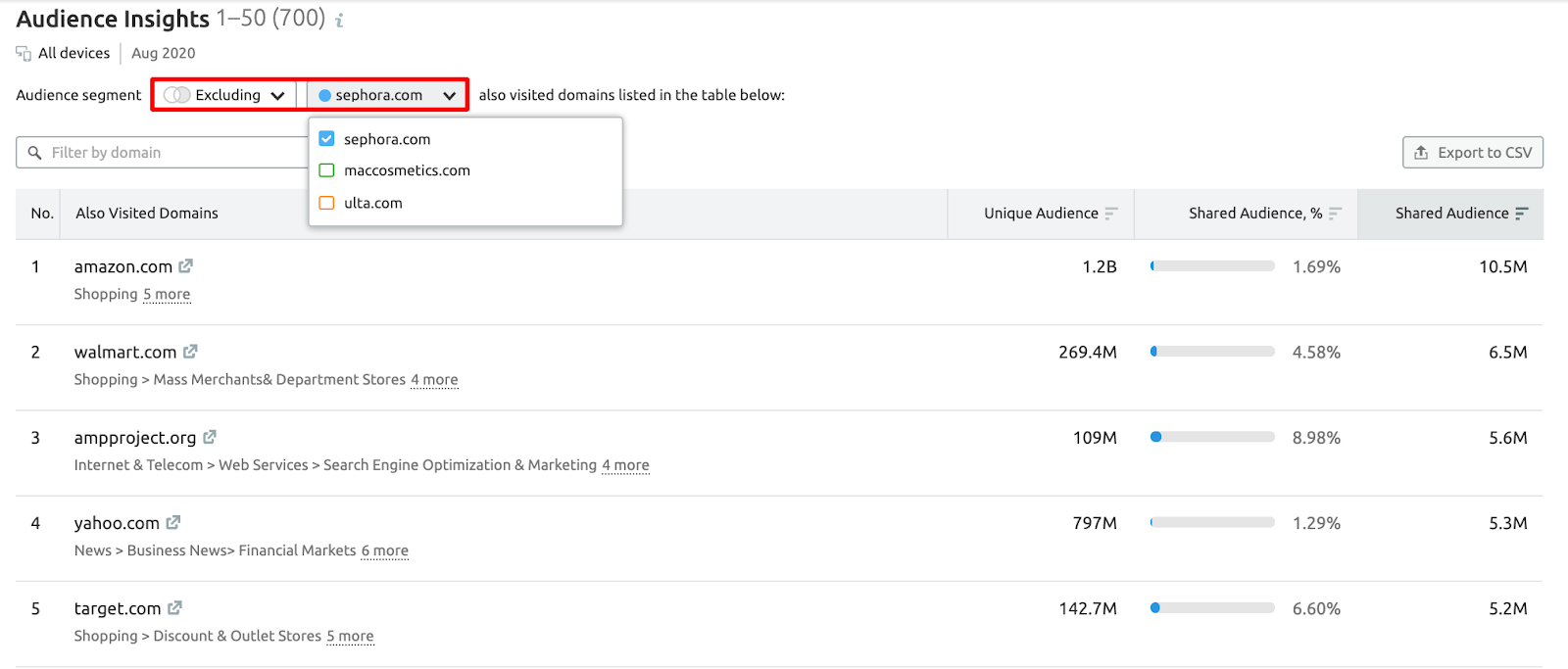This screenshot has height=669, width=1568.
Task: Click the info icon beside Audience Insights title
Action: tap(339, 20)
